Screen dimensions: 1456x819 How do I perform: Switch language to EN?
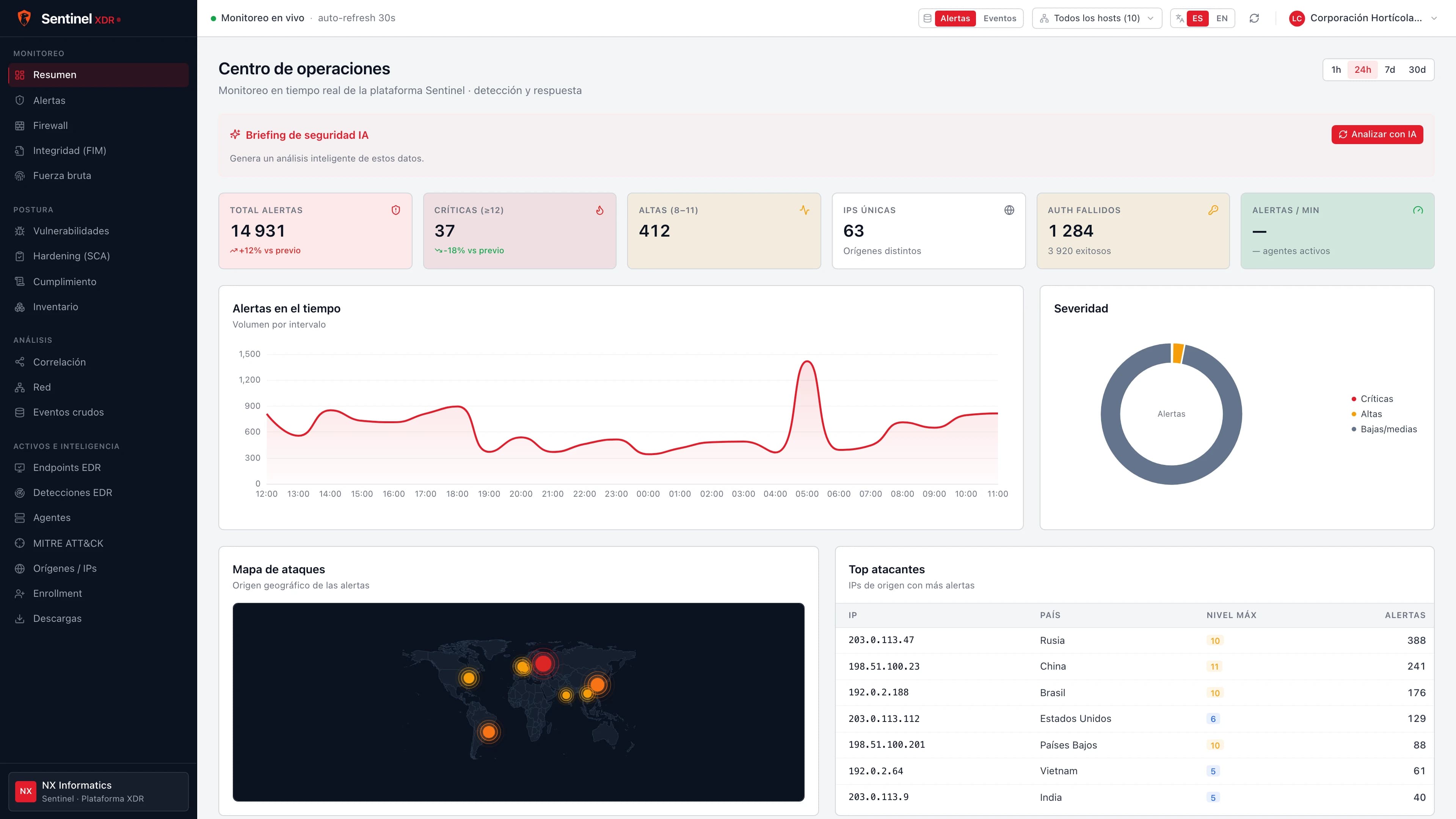pos(1221,18)
